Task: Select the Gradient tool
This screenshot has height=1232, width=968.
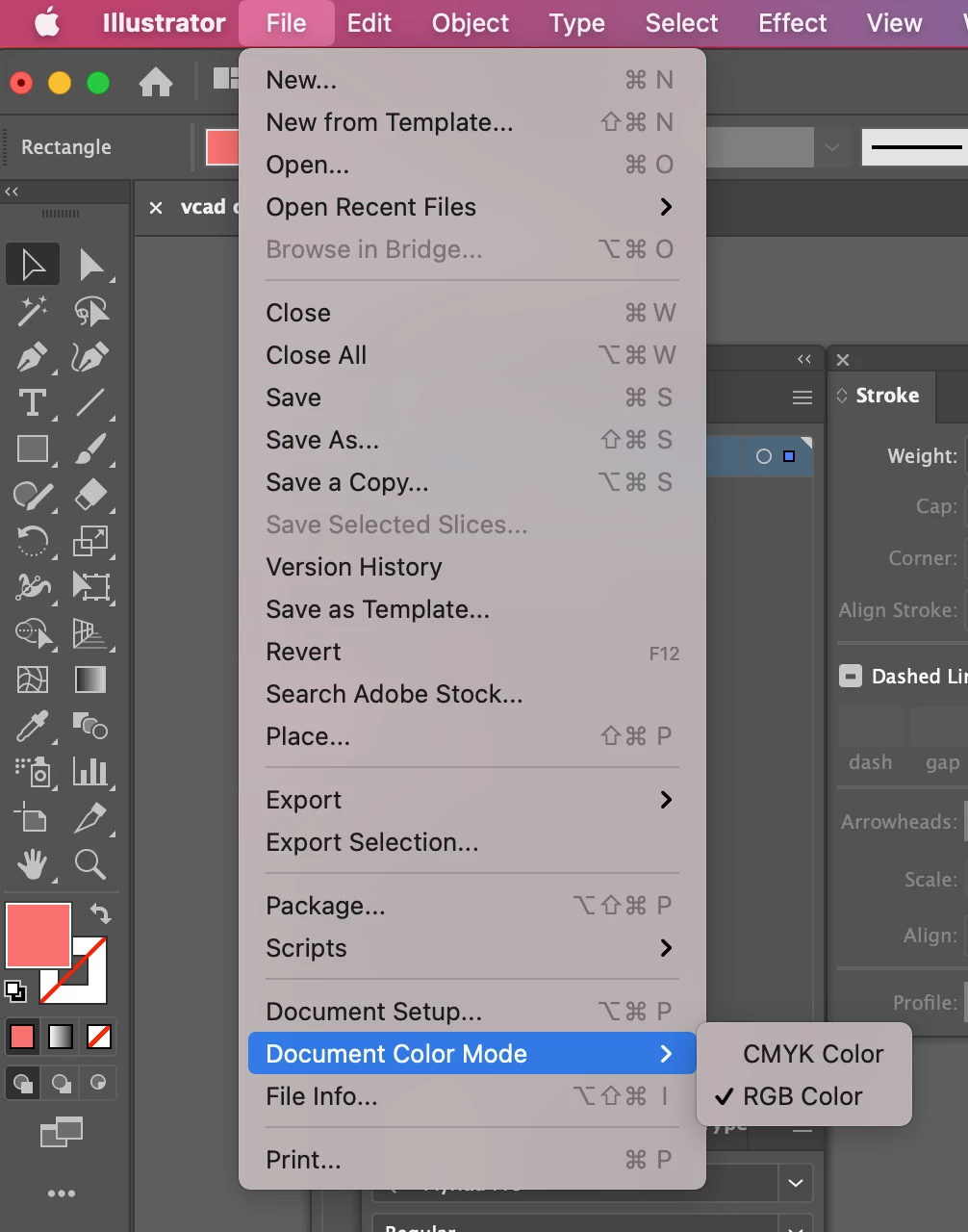Action: tap(91, 680)
